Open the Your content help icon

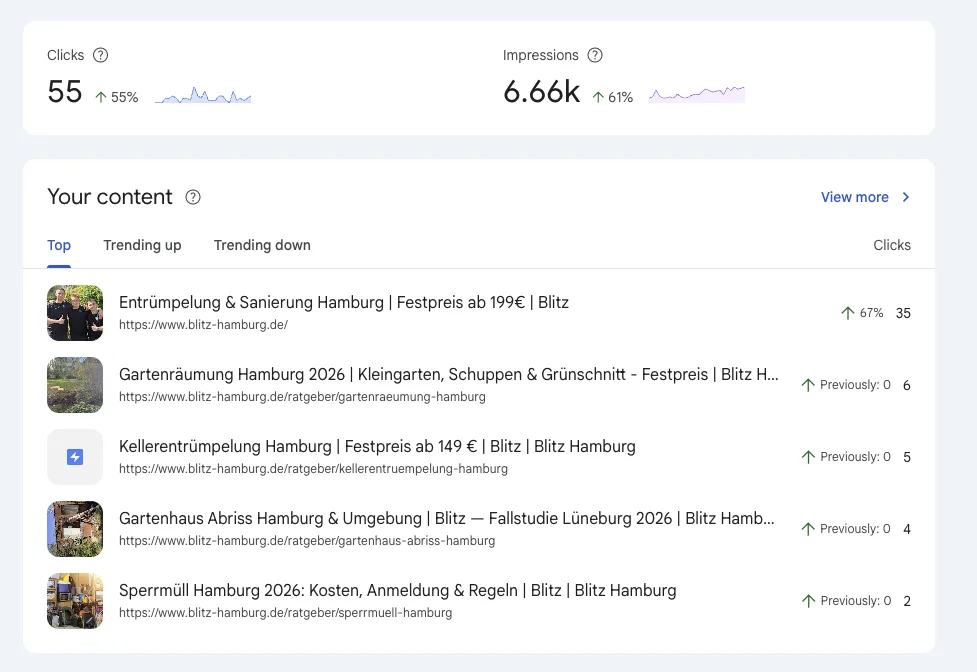pos(193,197)
